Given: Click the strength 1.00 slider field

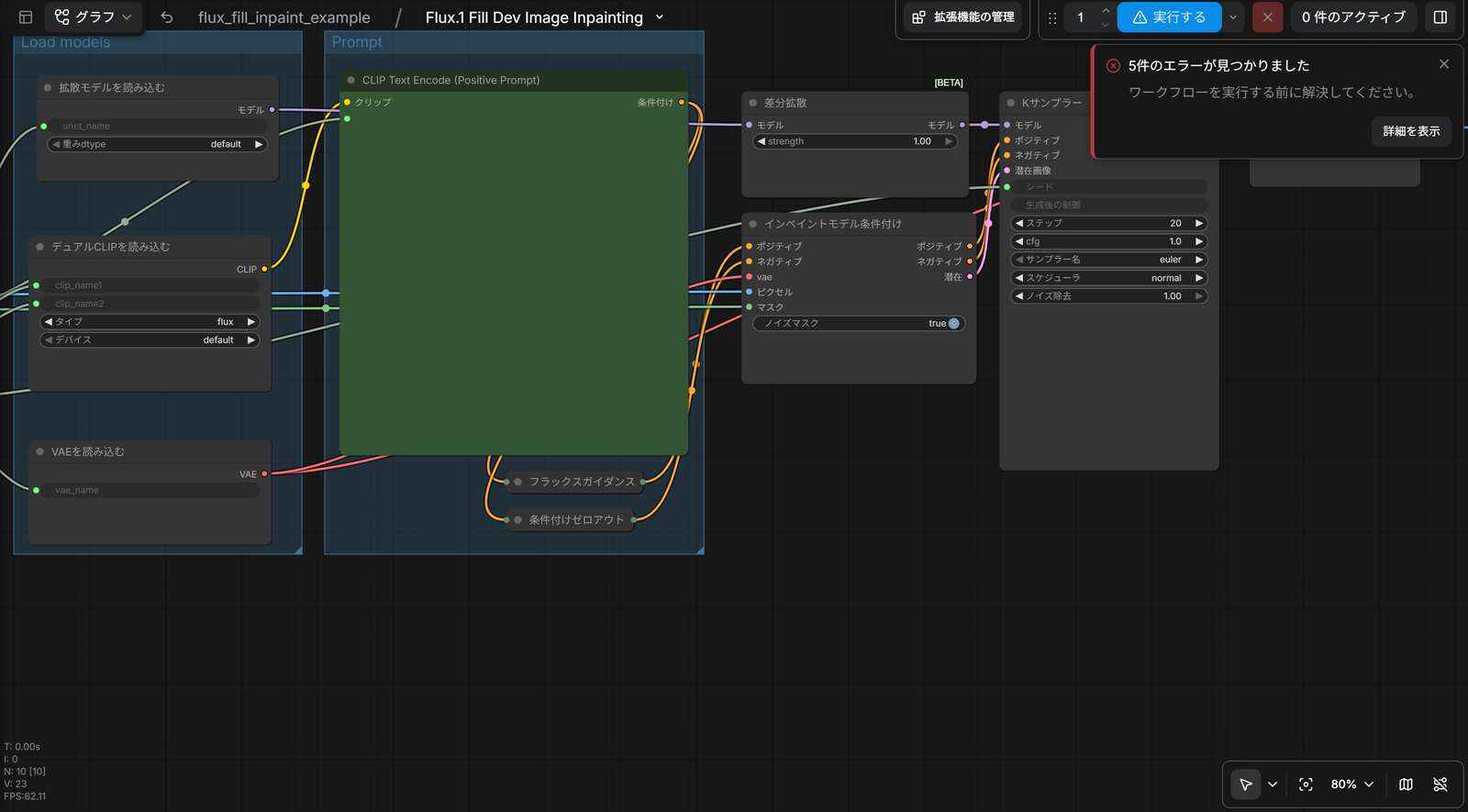Looking at the screenshot, I should 855,141.
